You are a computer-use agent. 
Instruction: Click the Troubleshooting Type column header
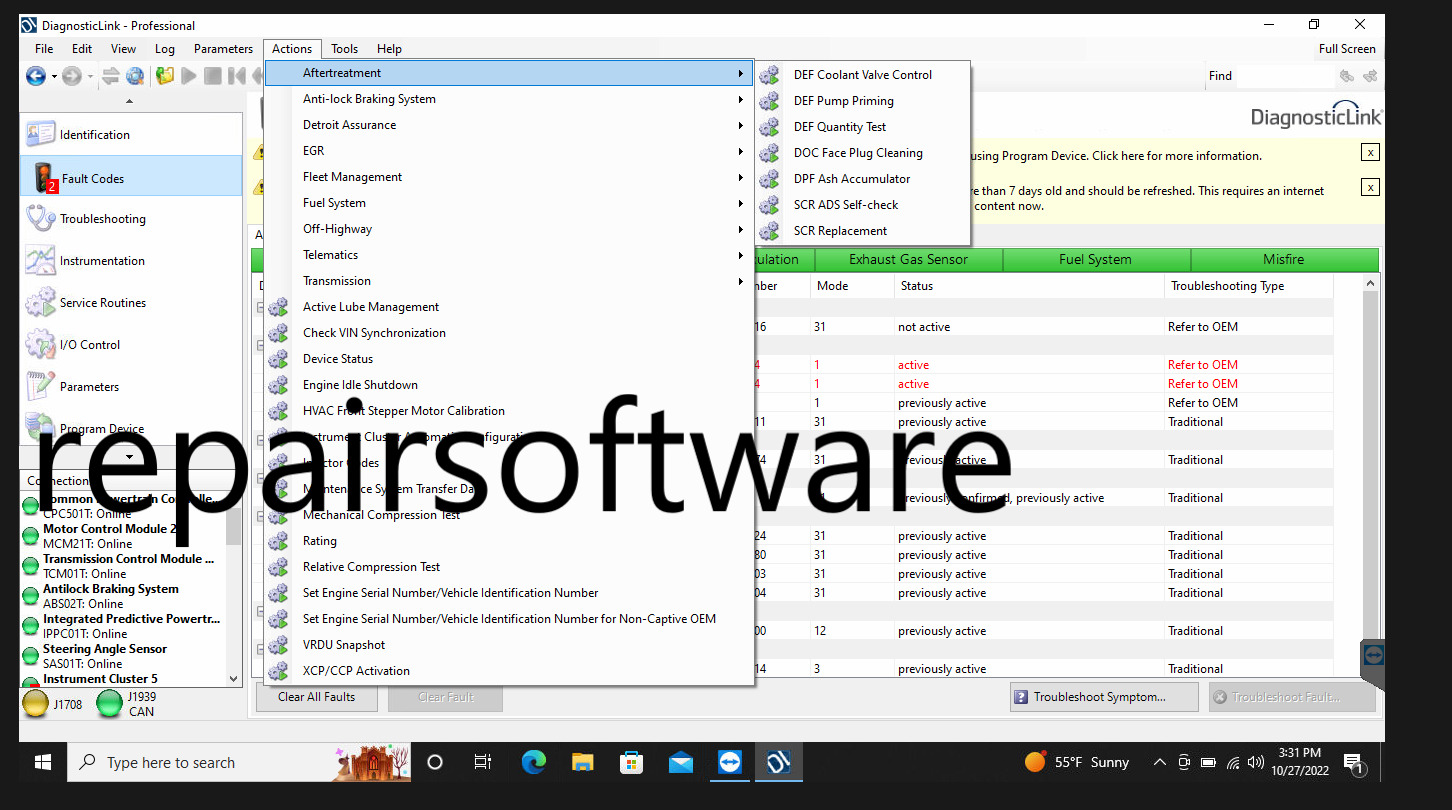pyautogui.click(x=1248, y=286)
